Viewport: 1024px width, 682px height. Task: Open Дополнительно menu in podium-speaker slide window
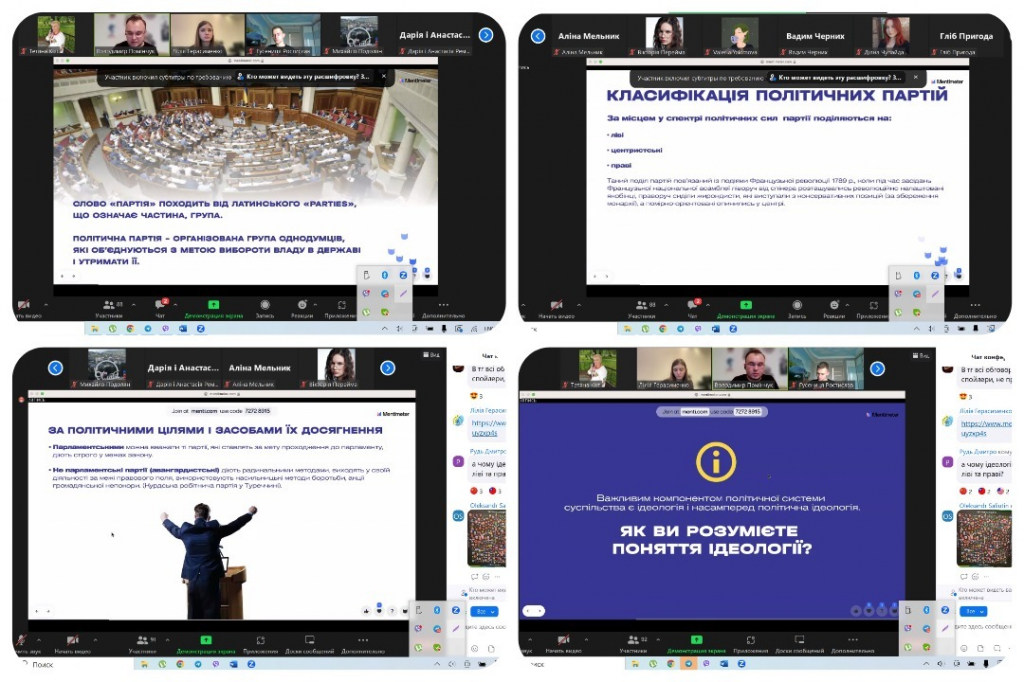click(363, 643)
